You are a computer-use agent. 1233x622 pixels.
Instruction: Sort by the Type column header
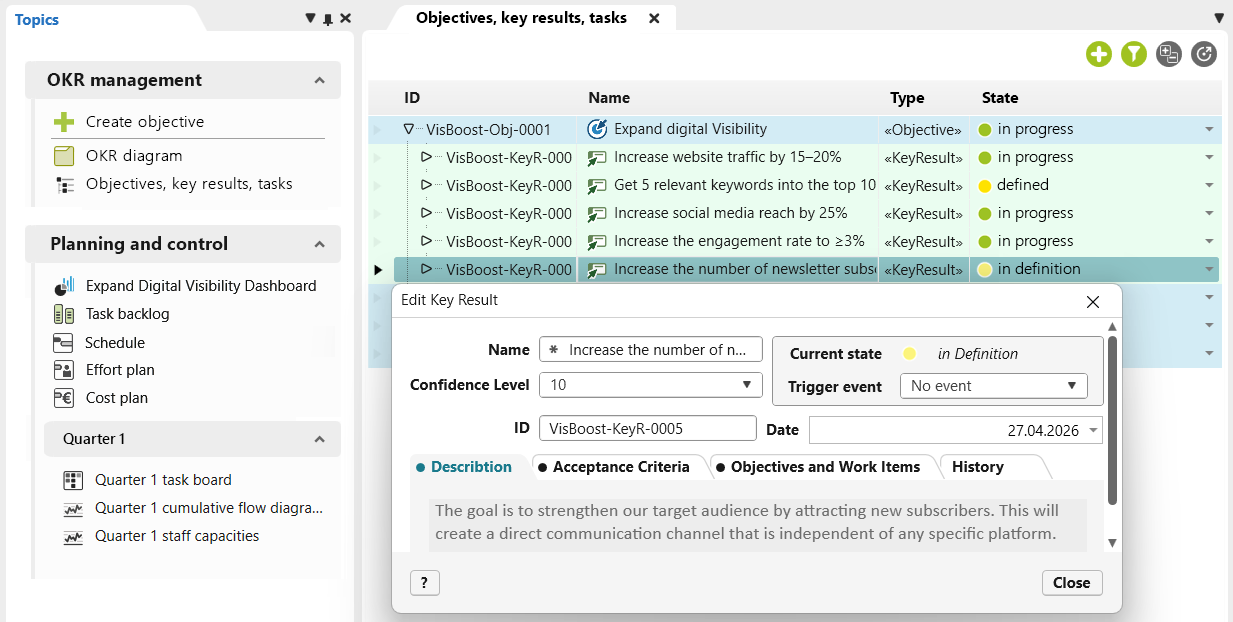(907, 98)
